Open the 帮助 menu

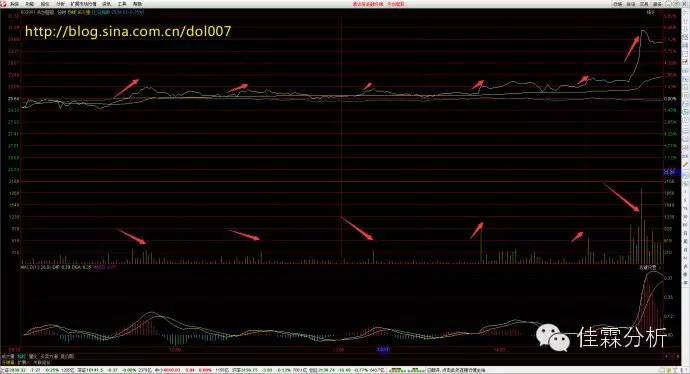tap(138, 4)
